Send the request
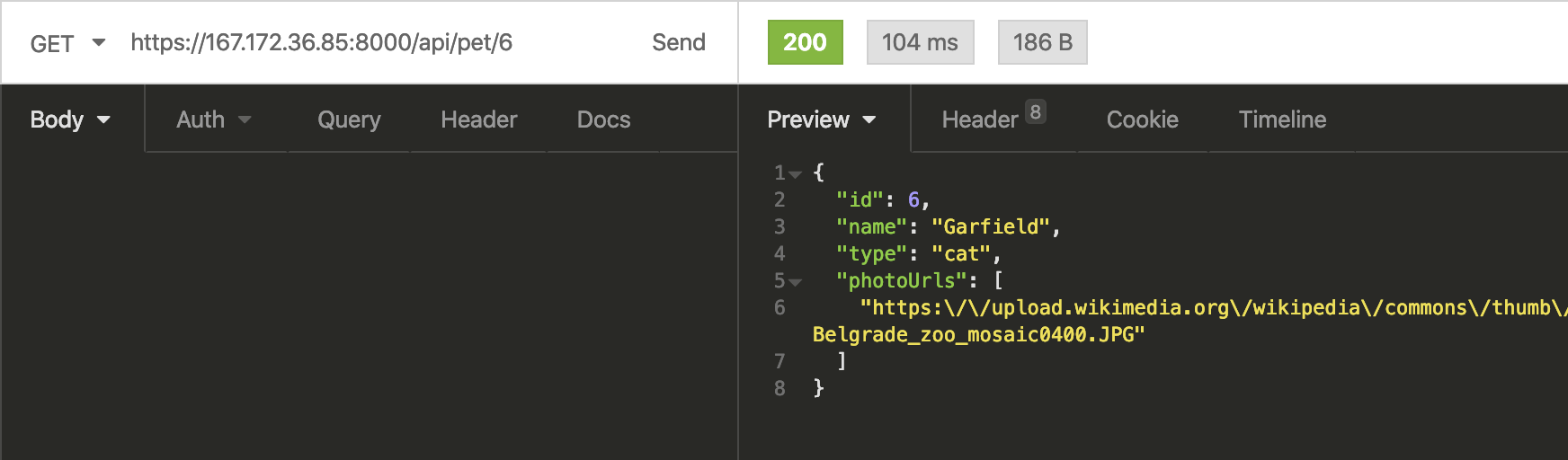Screen dimensions: 1568x460 tap(679, 42)
